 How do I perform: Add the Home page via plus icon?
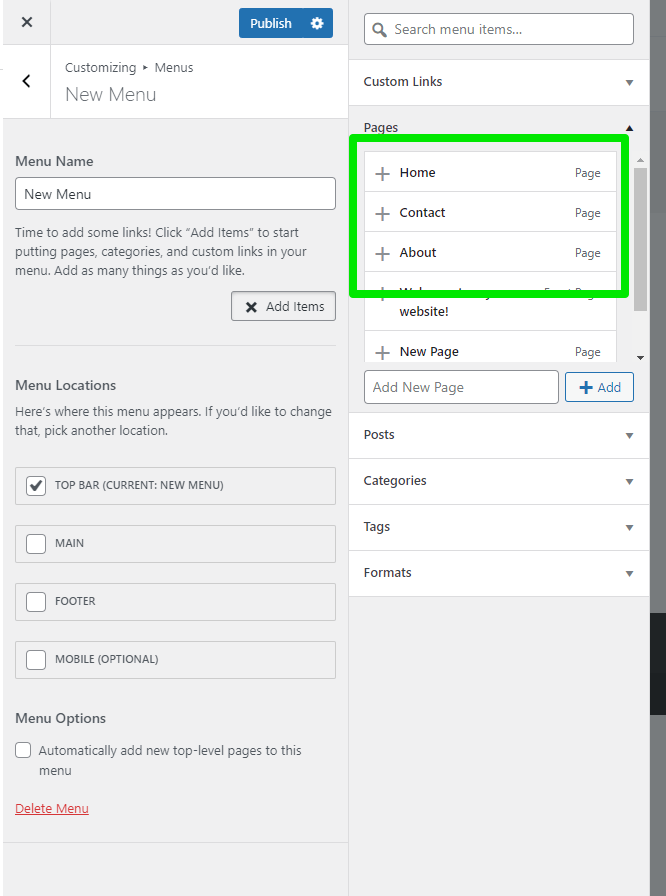(382, 174)
